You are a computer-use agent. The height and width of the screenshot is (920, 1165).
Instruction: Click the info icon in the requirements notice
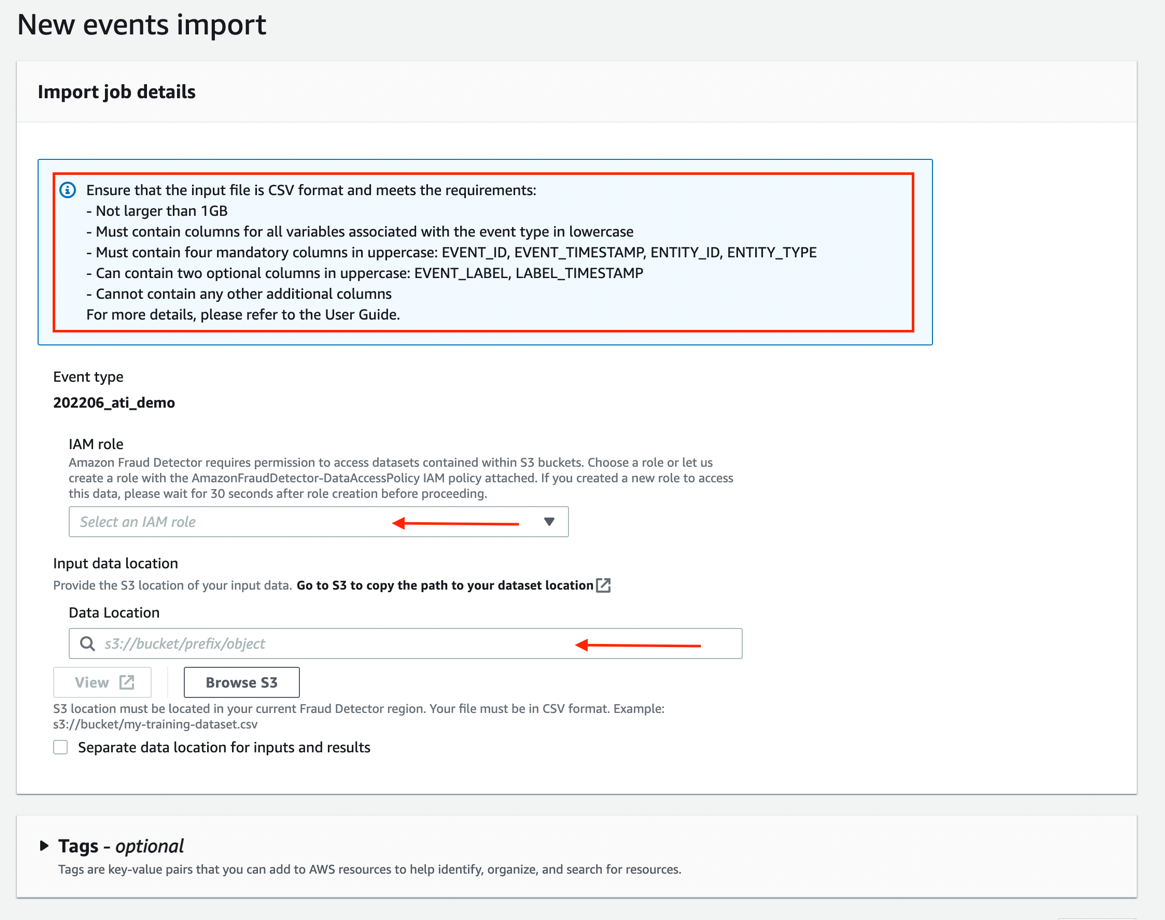pos(68,190)
